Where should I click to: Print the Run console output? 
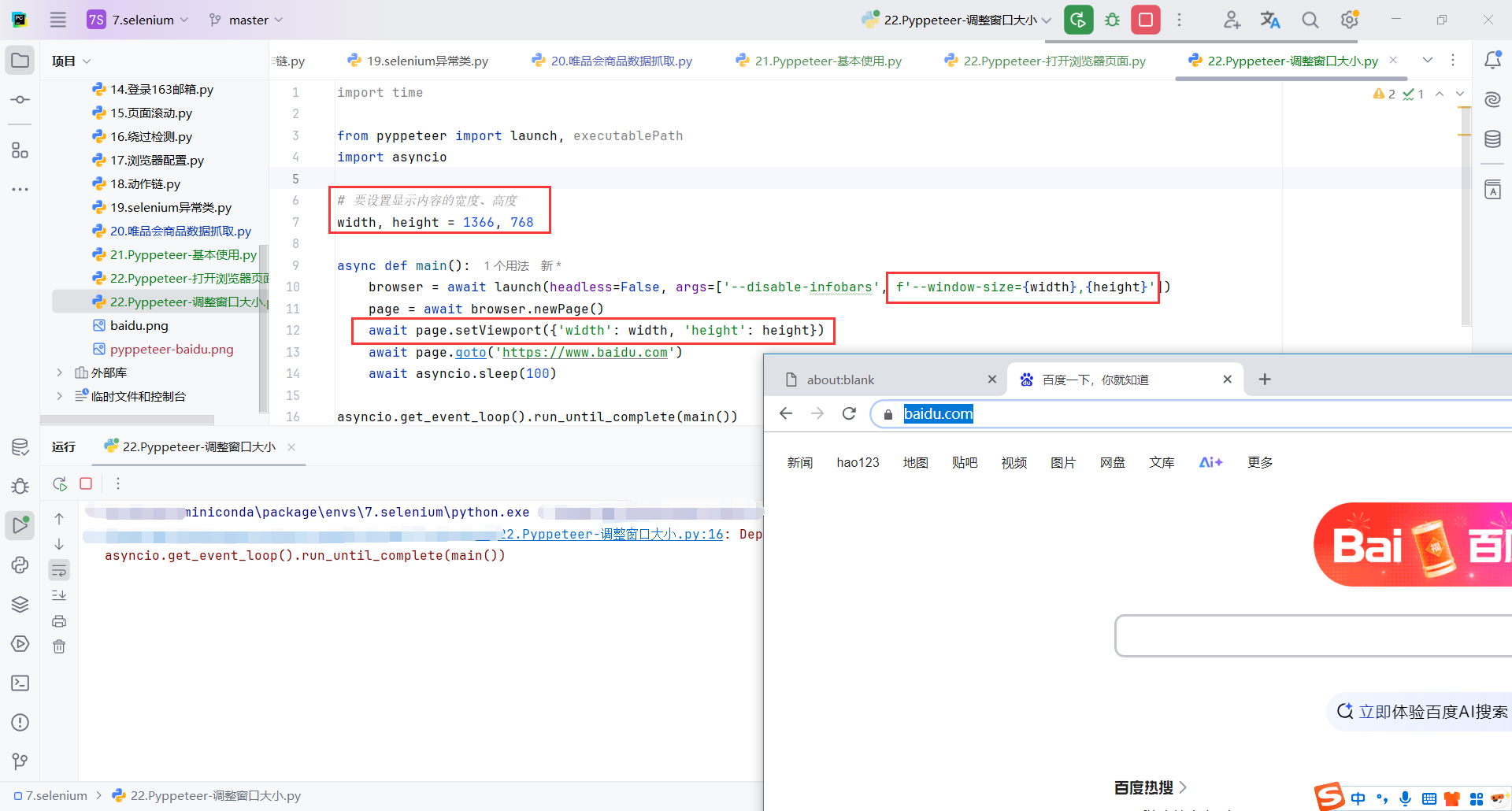click(x=59, y=621)
